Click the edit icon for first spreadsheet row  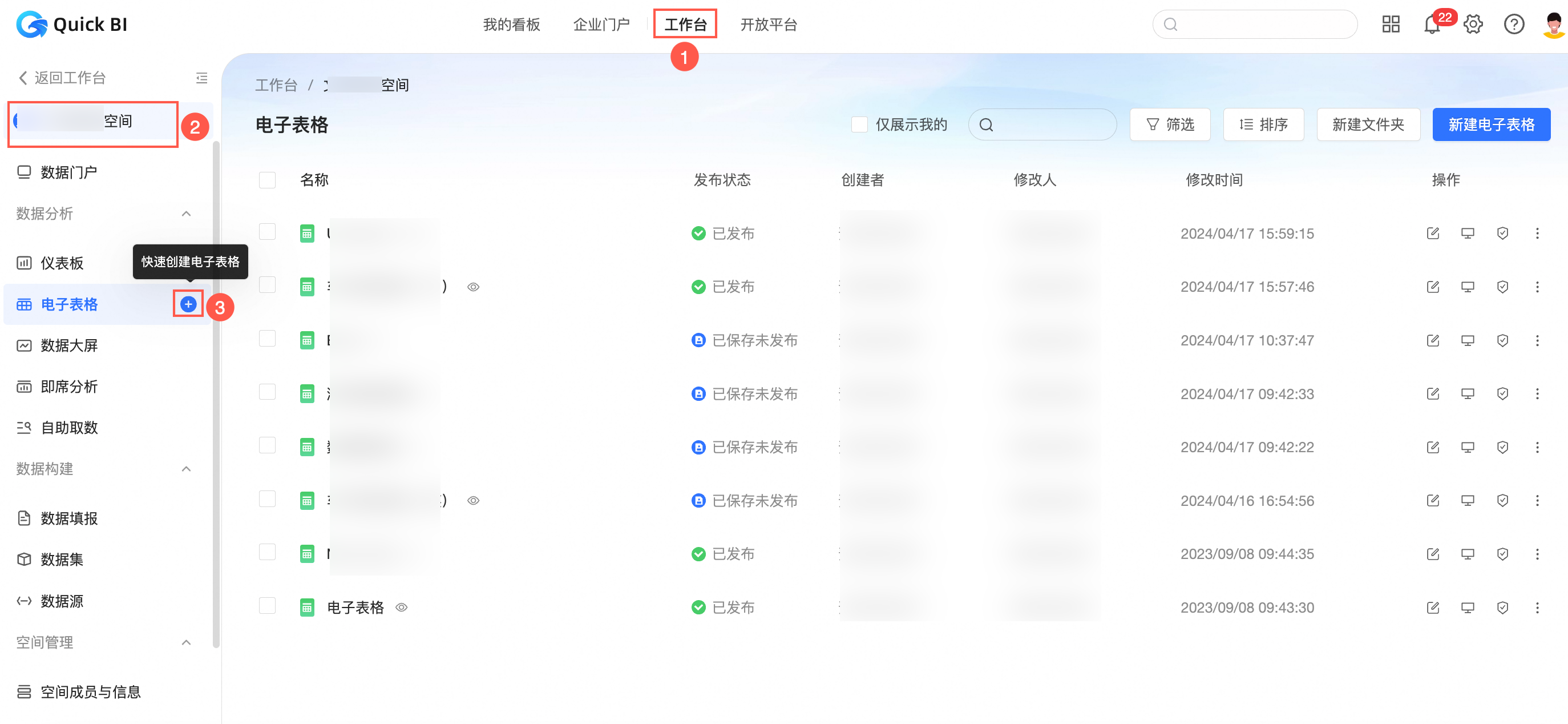(1432, 233)
